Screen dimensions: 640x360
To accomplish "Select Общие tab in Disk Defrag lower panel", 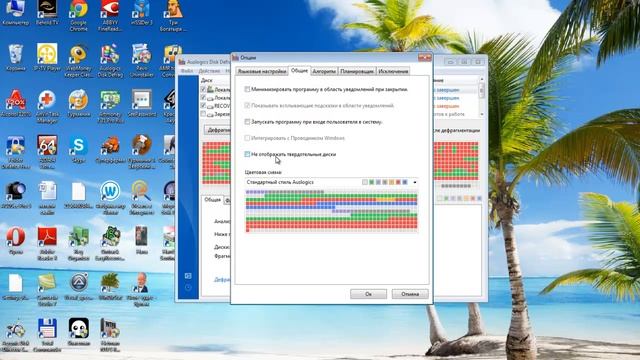I will 212,200.
